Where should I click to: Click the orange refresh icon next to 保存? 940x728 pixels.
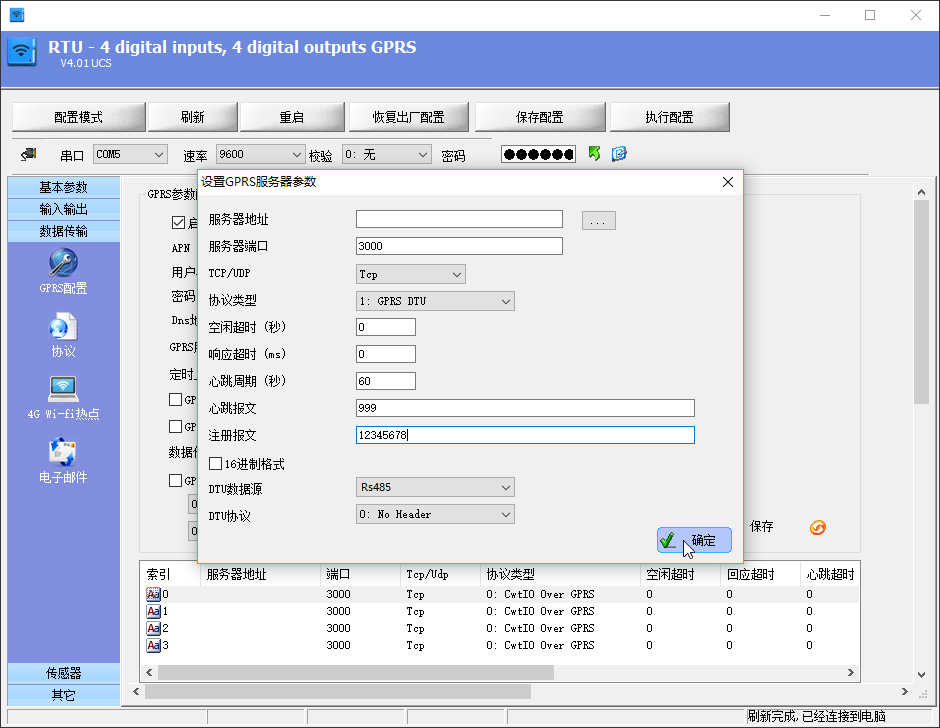[818, 527]
